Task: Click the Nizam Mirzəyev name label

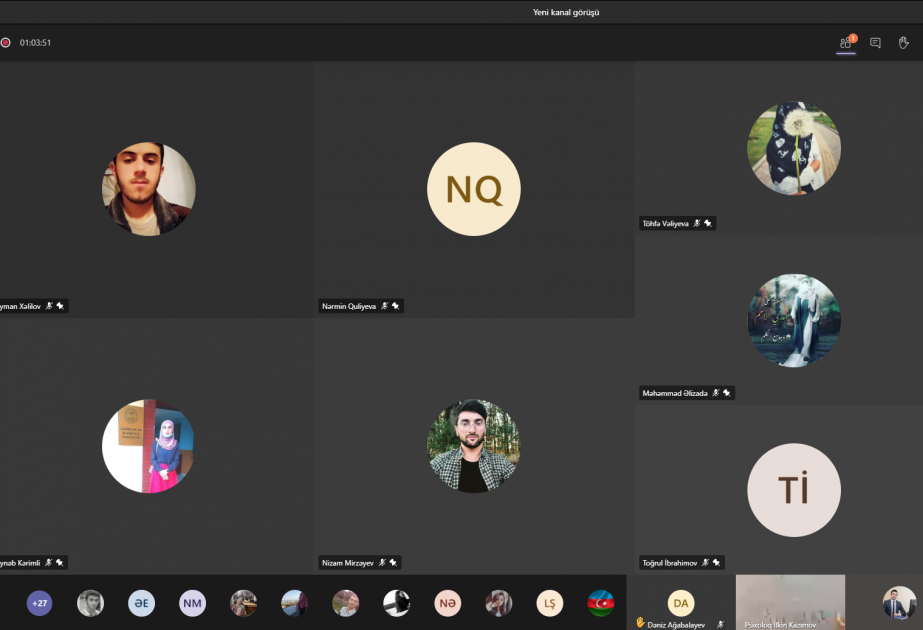Action: point(347,563)
